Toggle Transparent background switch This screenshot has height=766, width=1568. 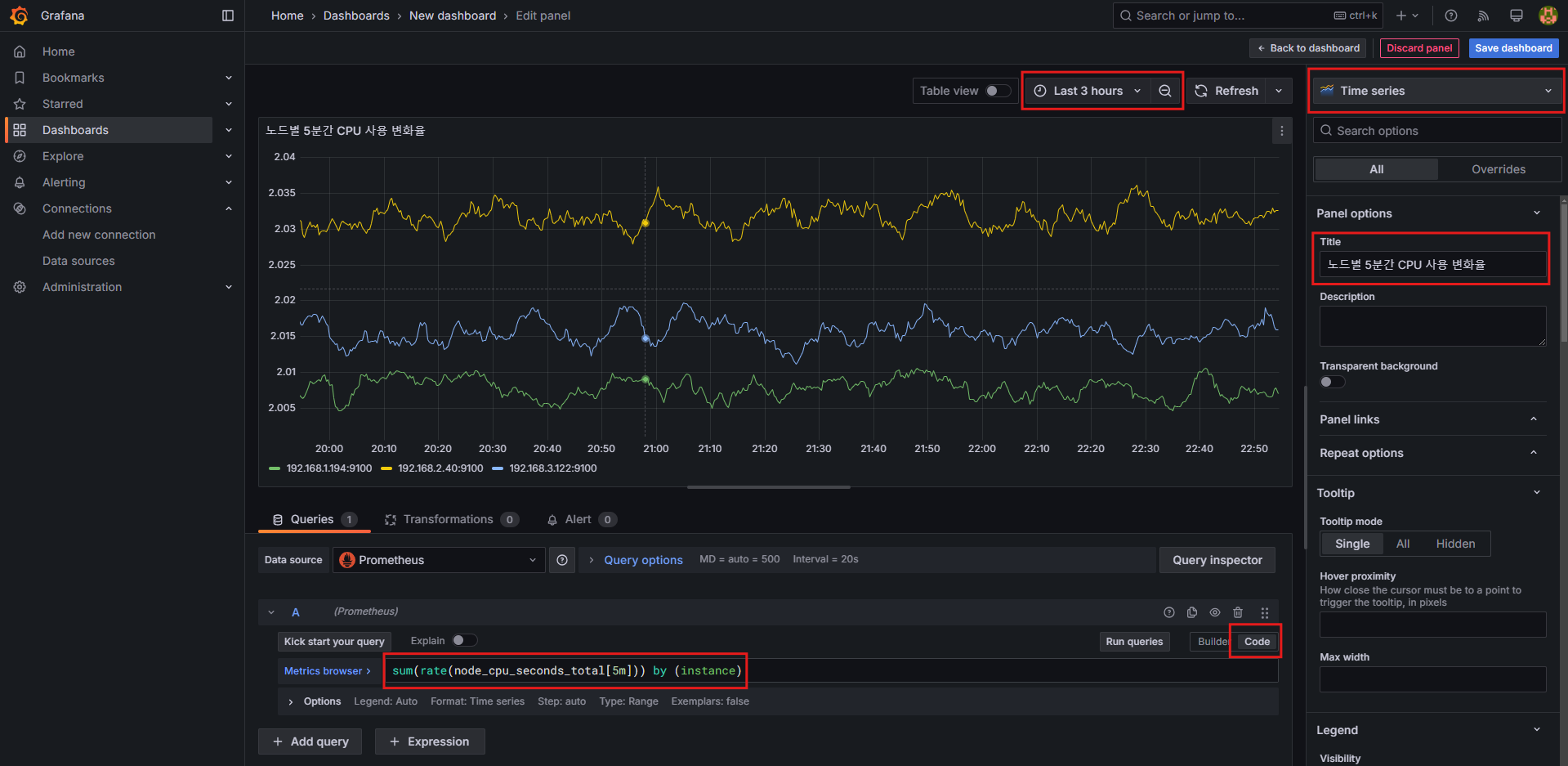1332,382
